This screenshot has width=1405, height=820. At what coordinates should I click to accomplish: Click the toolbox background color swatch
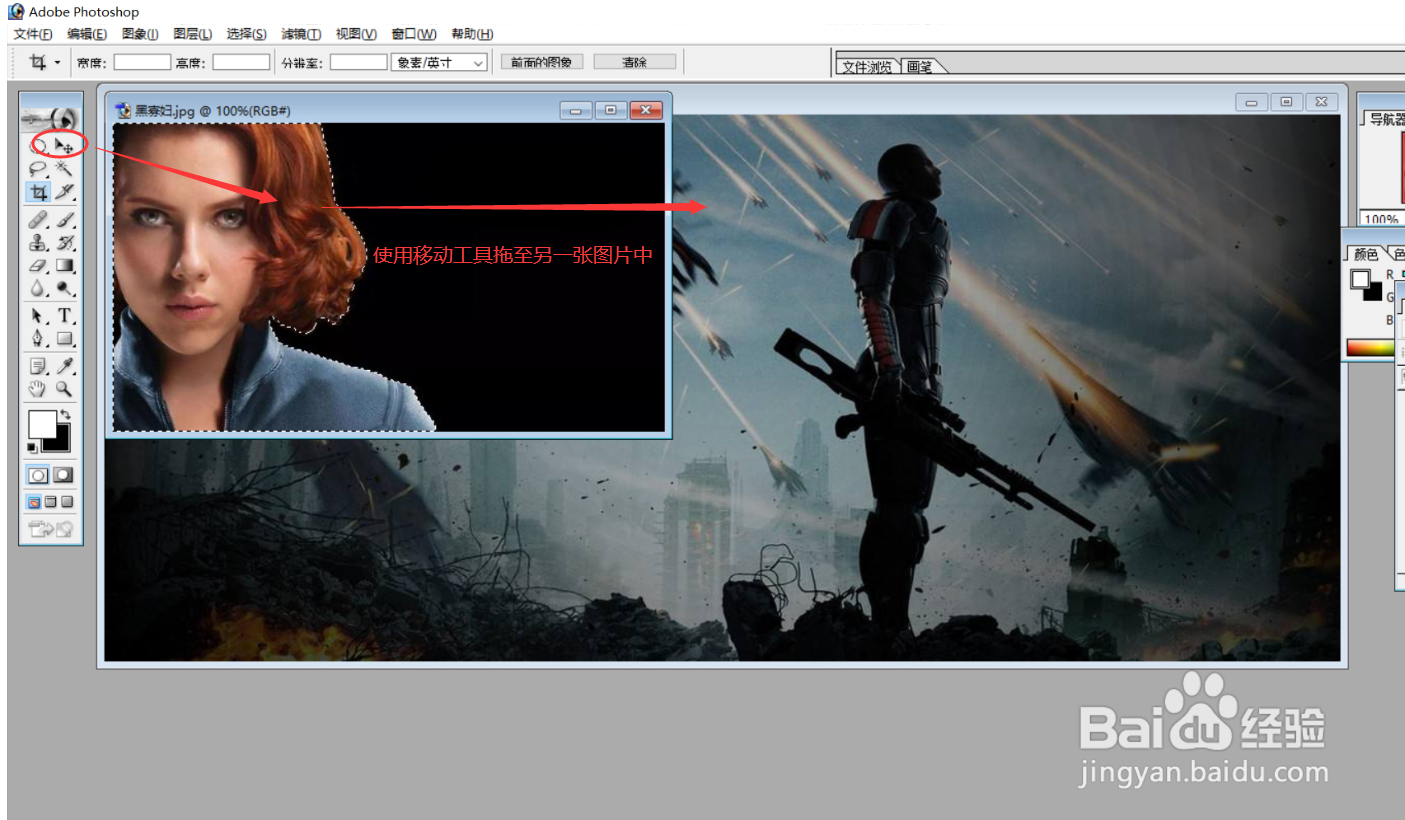[x=61, y=442]
